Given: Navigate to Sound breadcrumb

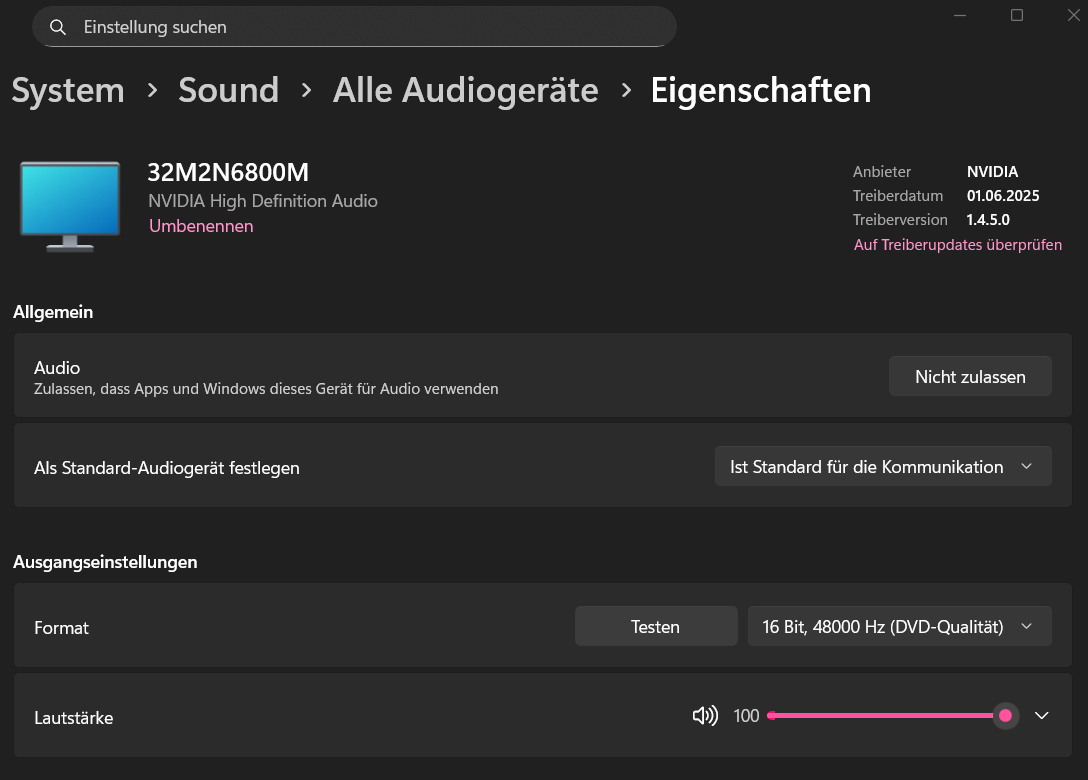Looking at the screenshot, I should 228,90.
